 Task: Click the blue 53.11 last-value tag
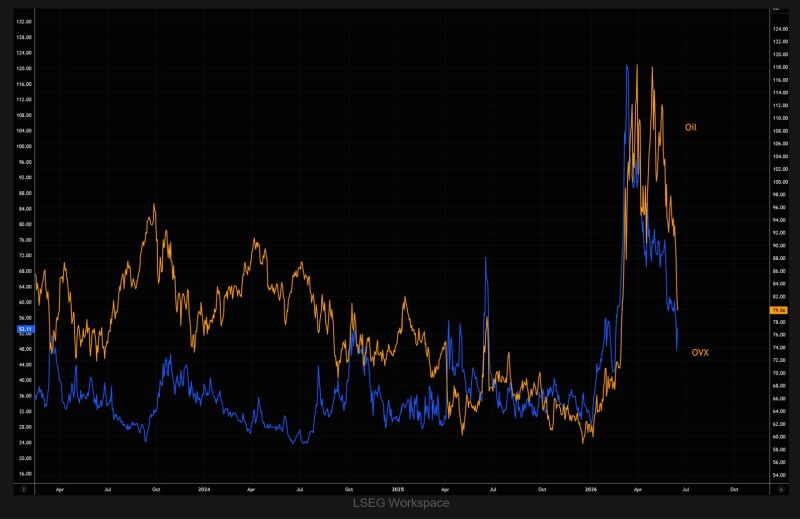(x=25, y=329)
